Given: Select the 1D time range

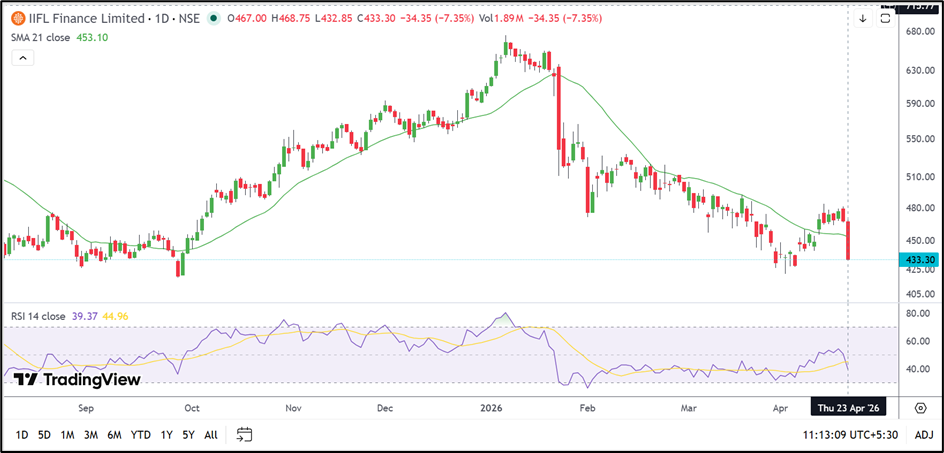Looking at the screenshot, I should [x=20, y=435].
